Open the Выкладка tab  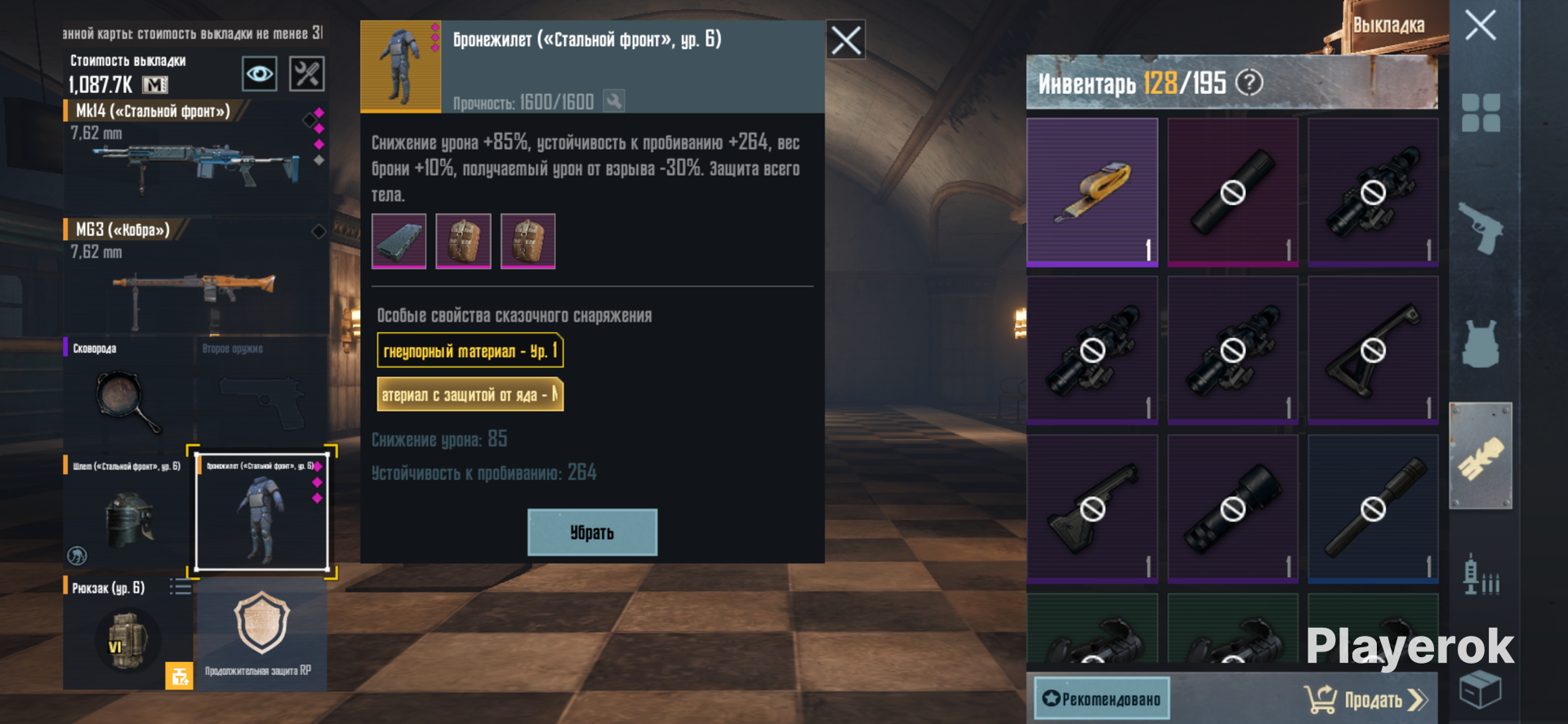click(x=1388, y=25)
